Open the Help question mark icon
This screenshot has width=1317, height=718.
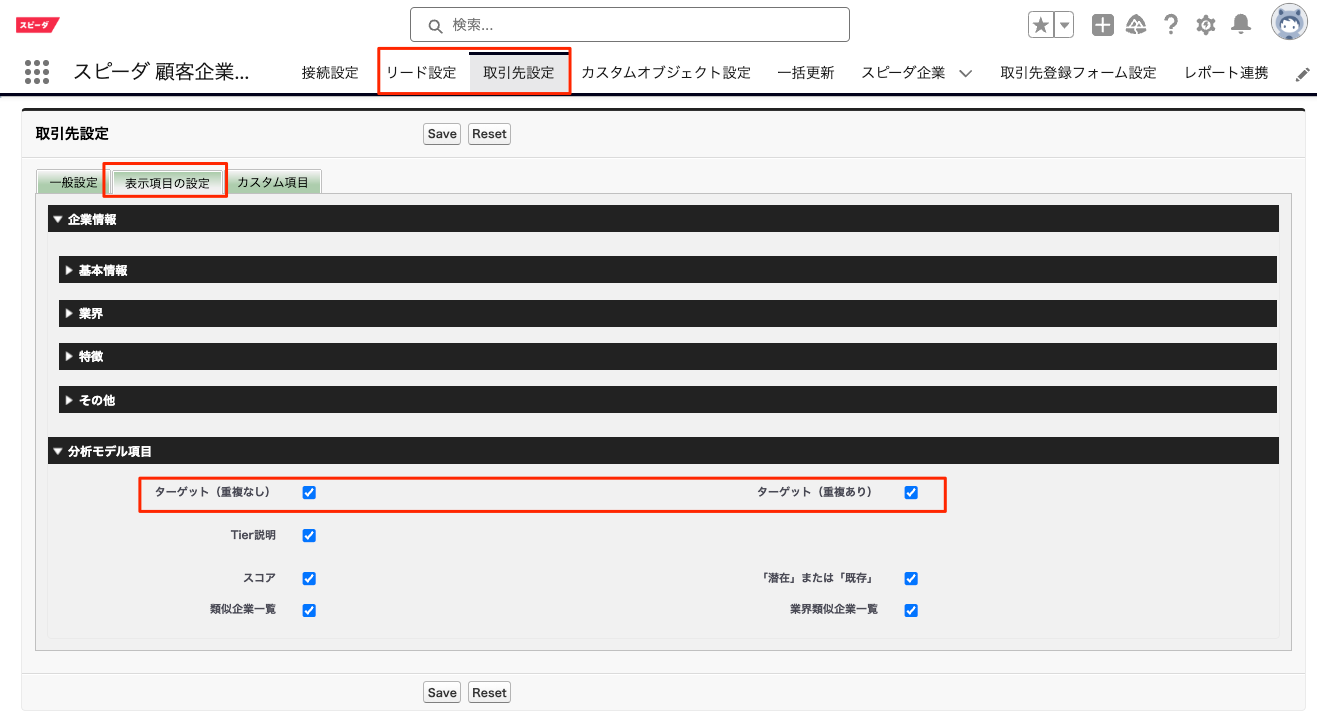coord(1171,25)
